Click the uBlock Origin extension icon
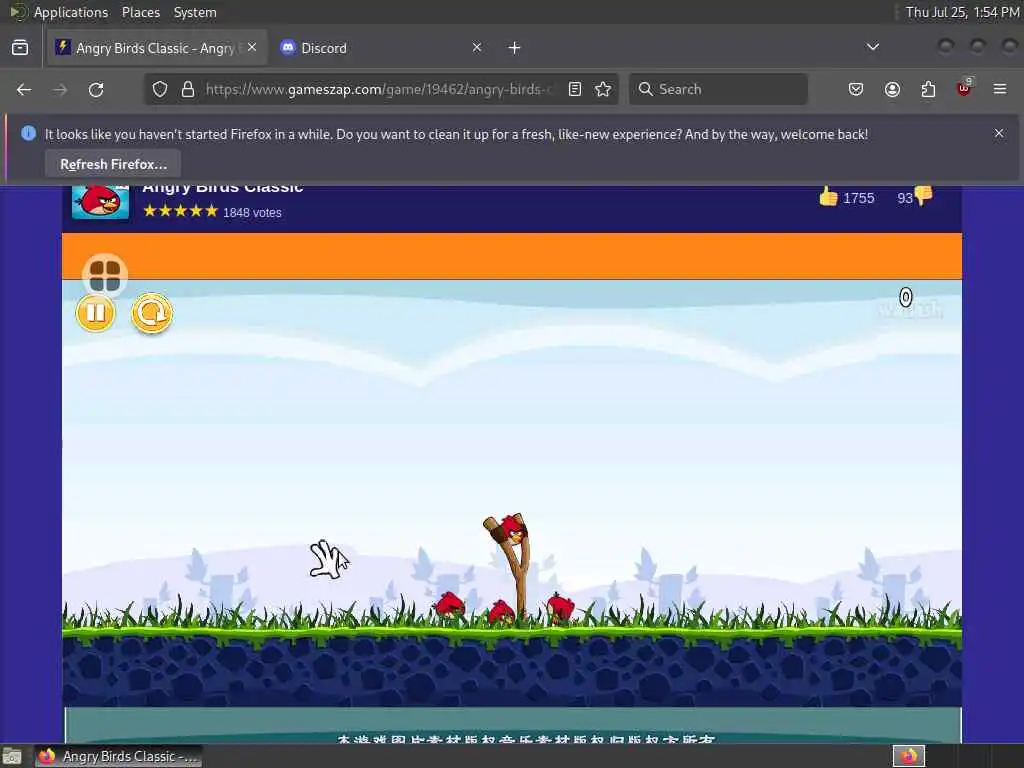 (964, 88)
